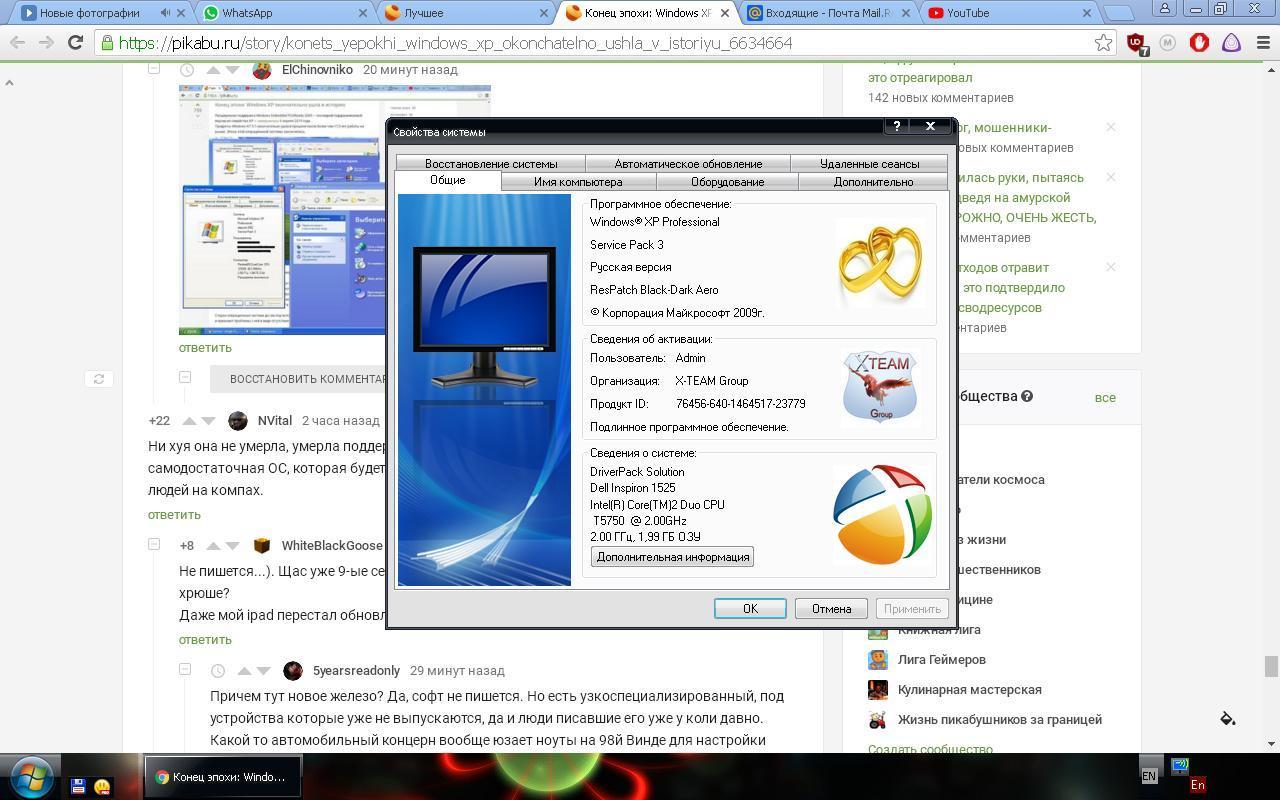
Task: Collapse the ElChinovniko comment thread
Action: click(154, 69)
